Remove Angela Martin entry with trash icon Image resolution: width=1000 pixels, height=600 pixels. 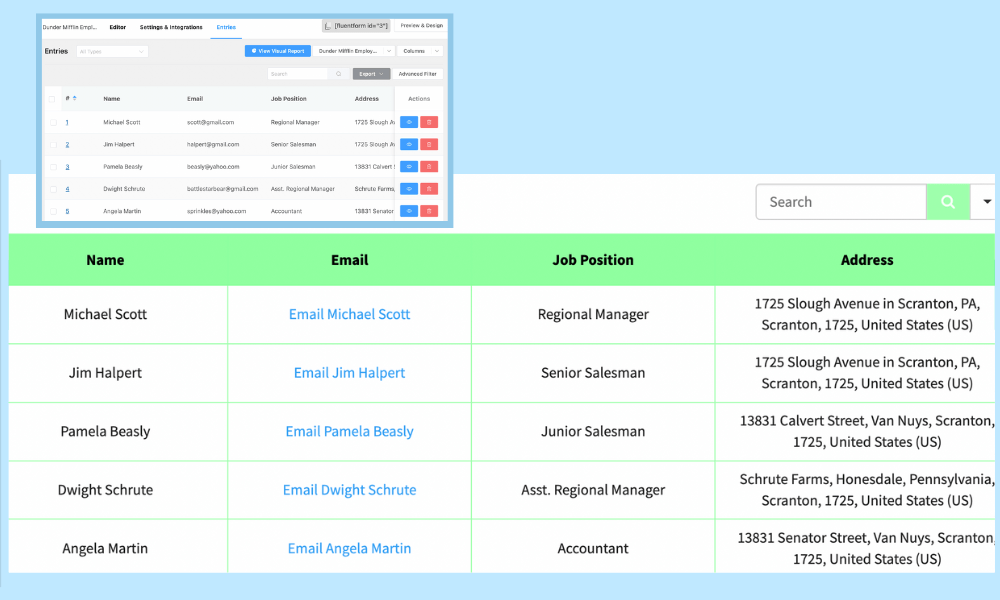[x=429, y=211]
